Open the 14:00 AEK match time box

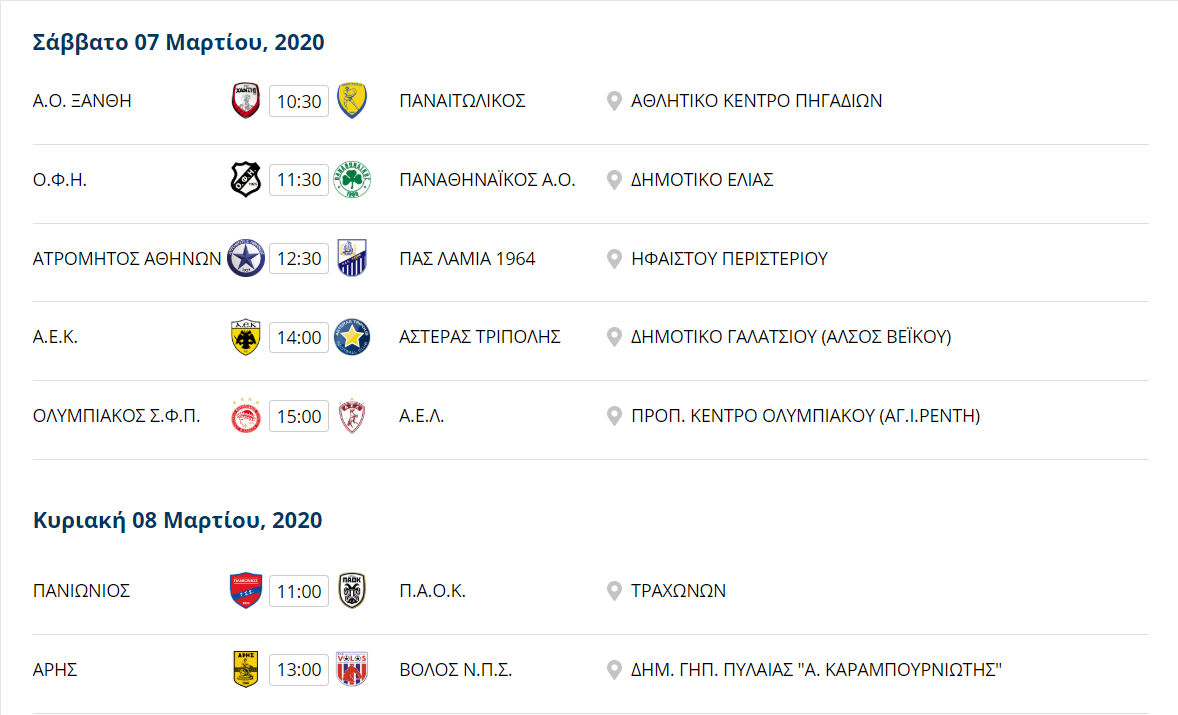tap(299, 338)
